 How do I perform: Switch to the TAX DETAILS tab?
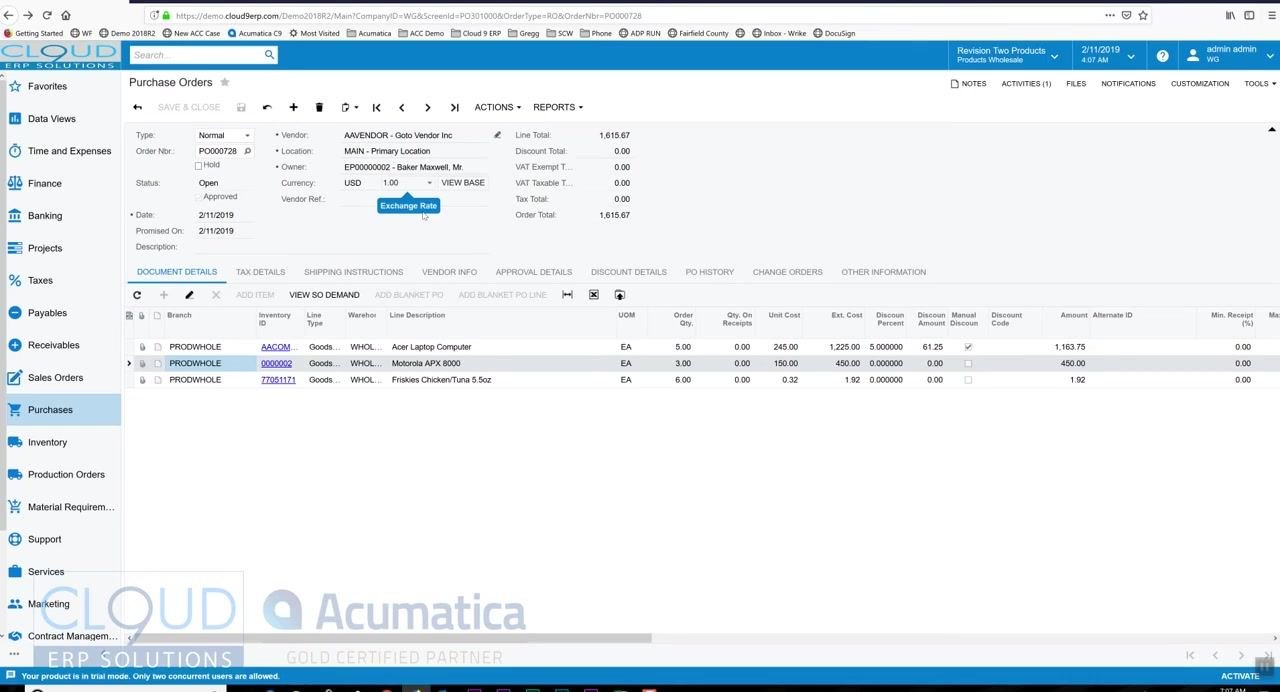click(260, 272)
